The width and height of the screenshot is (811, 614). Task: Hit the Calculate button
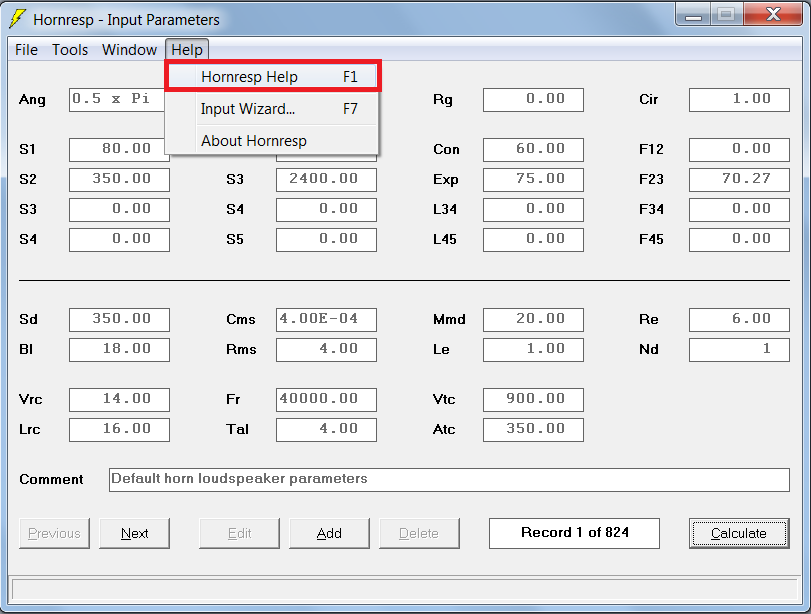739,533
